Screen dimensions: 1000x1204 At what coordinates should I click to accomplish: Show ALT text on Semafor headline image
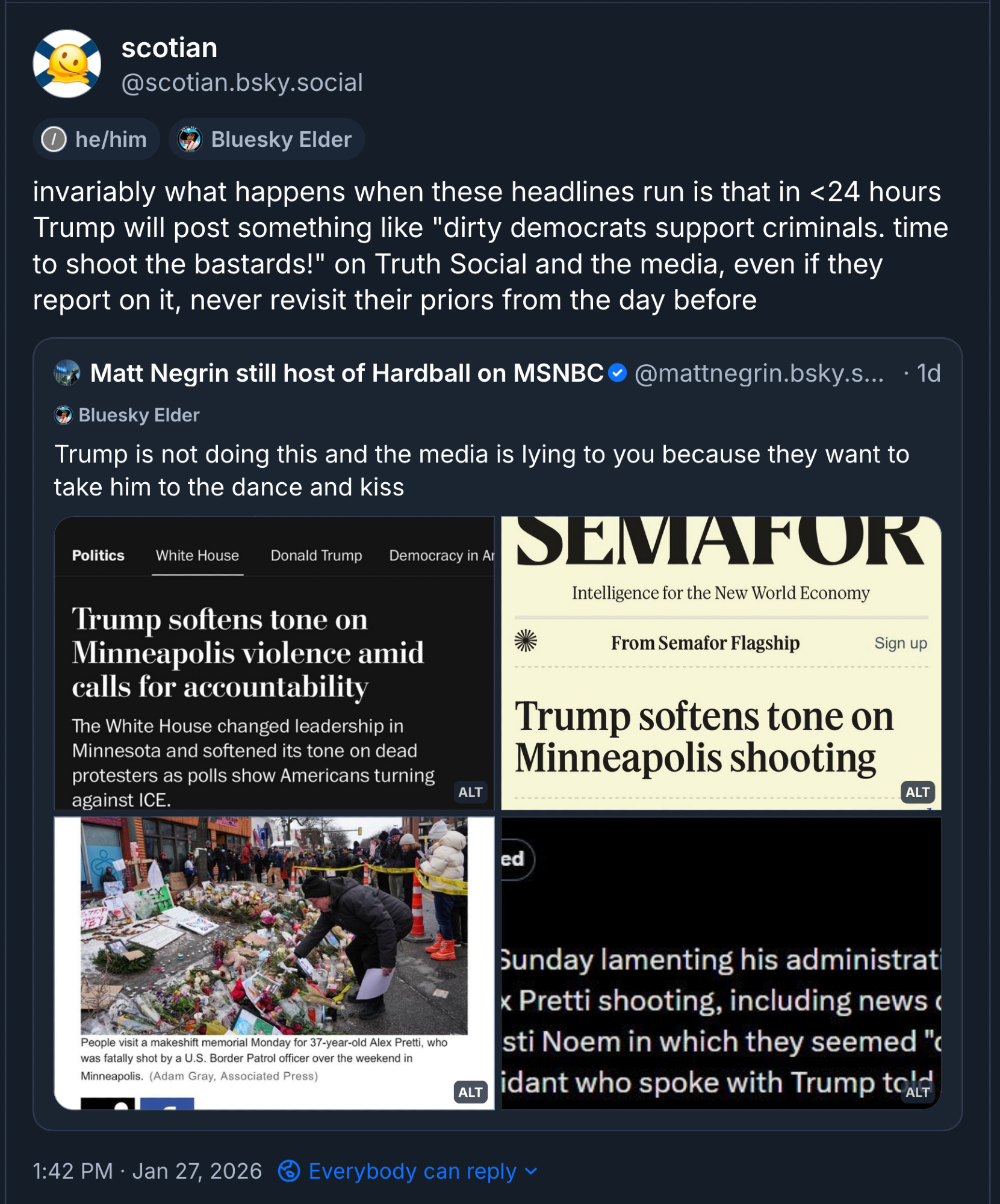(x=918, y=792)
